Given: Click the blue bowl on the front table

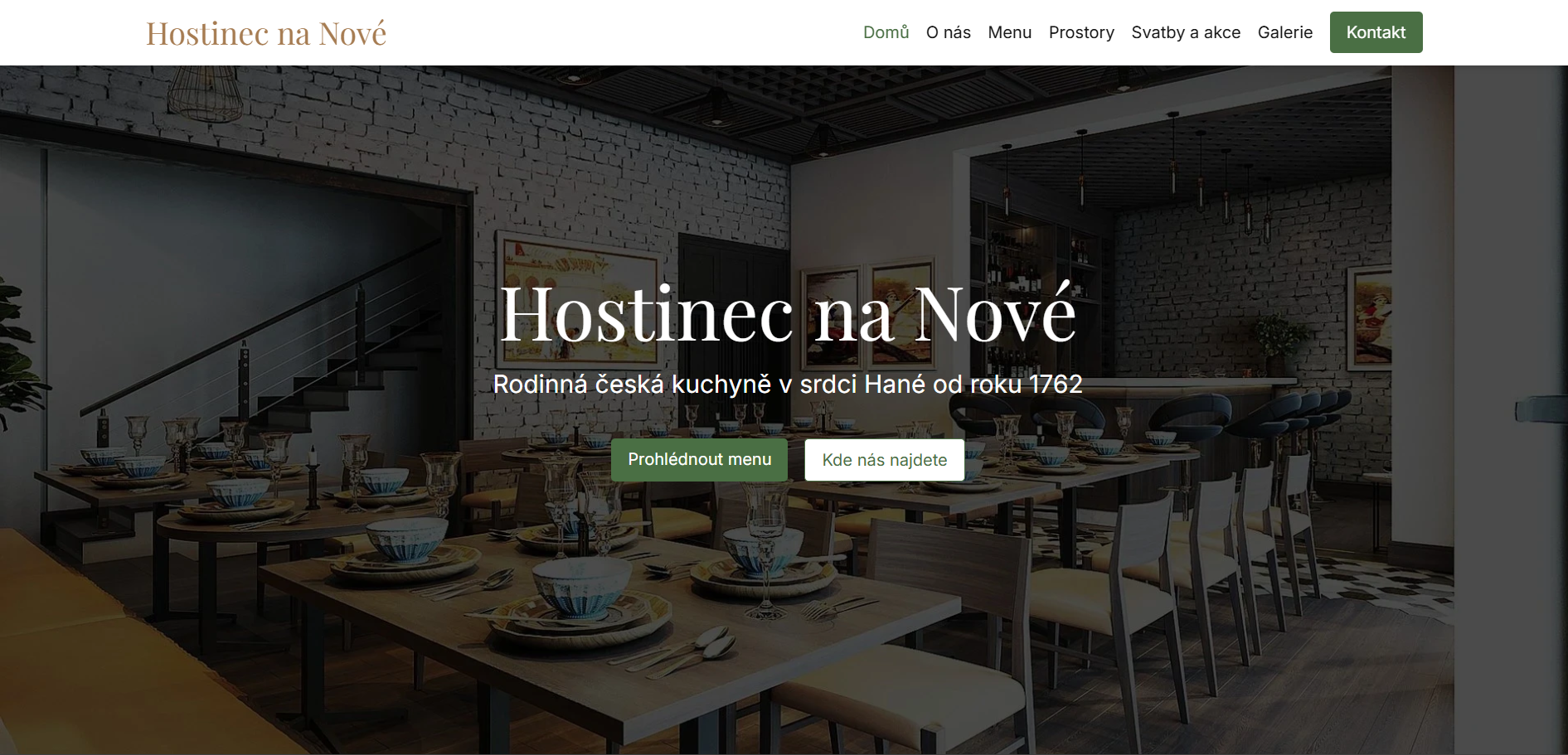Looking at the screenshot, I should (580, 584).
